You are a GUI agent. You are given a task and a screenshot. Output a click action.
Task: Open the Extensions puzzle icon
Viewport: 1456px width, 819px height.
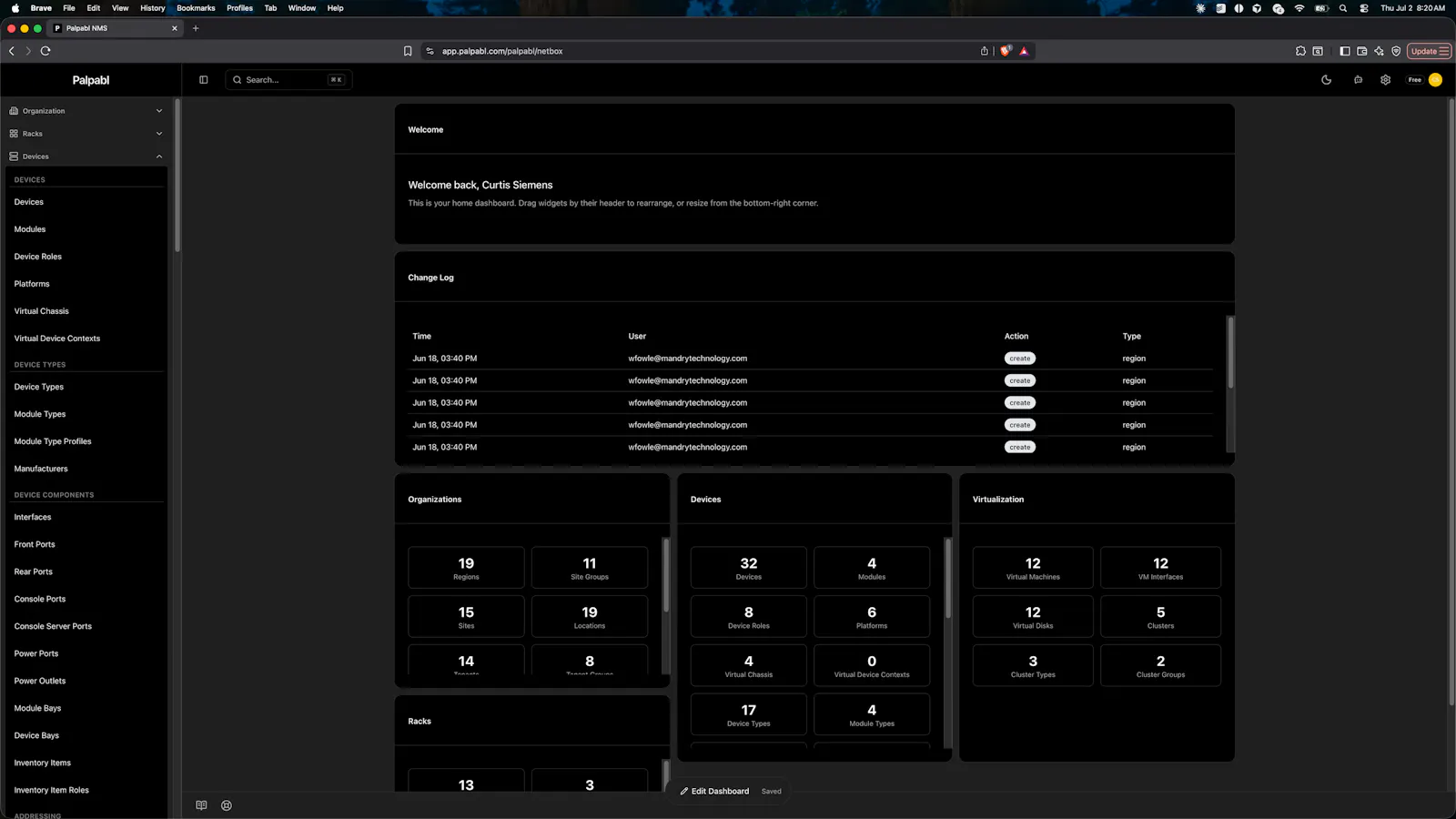(x=1300, y=51)
